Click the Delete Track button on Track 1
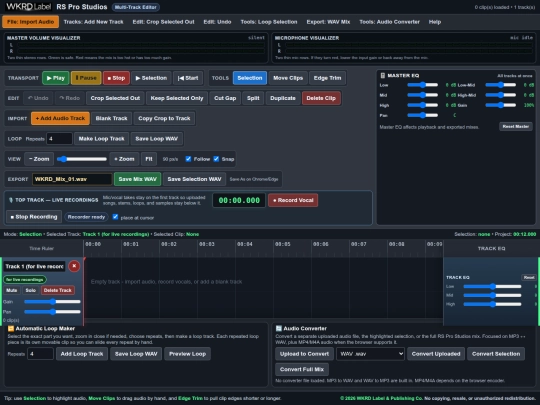Viewport: 540px width, 405px height. tap(58, 290)
